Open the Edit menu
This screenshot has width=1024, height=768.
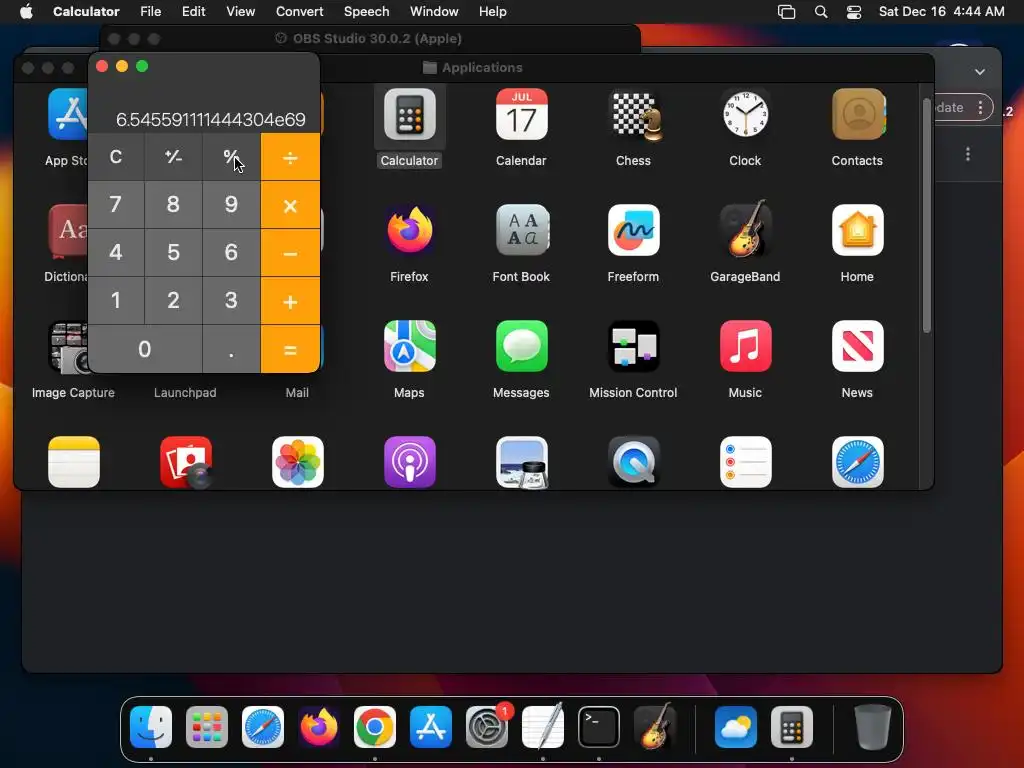(x=193, y=12)
